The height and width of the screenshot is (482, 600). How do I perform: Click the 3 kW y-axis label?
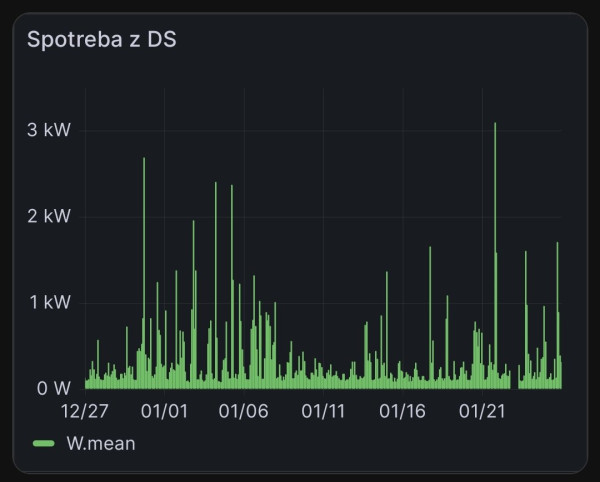point(49,130)
